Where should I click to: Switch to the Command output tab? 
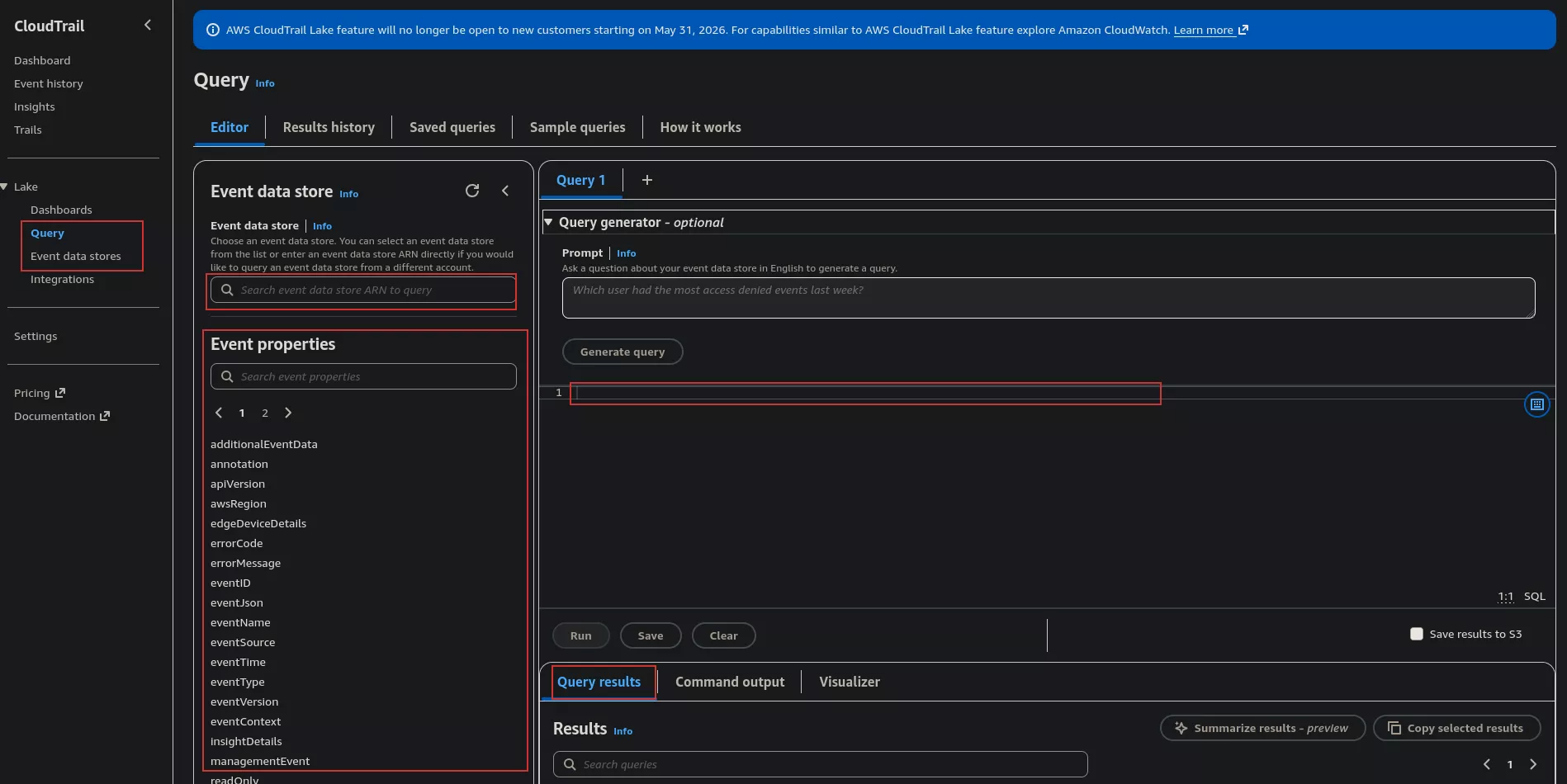[x=730, y=682]
